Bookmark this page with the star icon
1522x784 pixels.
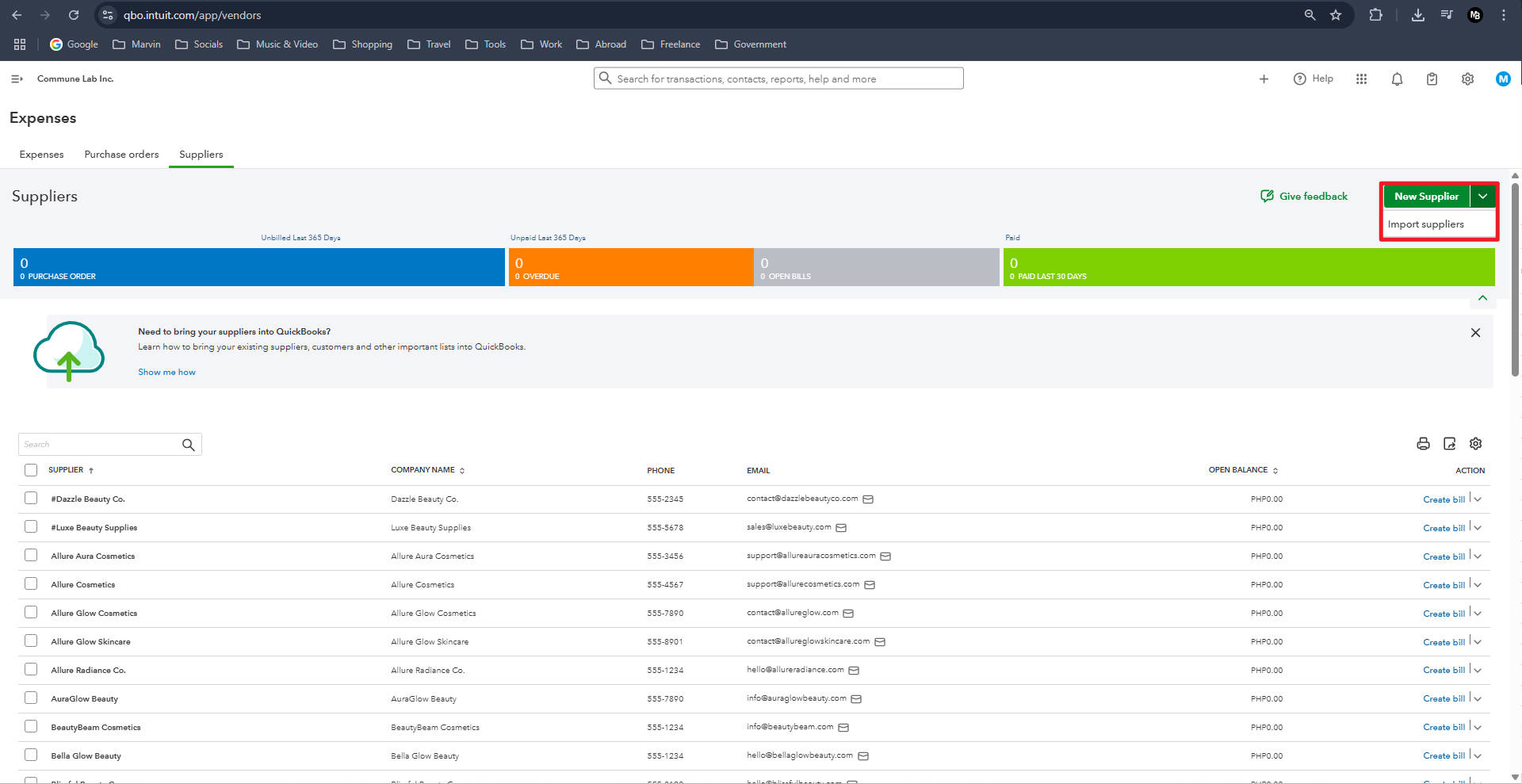click(x=1336, y=15)
